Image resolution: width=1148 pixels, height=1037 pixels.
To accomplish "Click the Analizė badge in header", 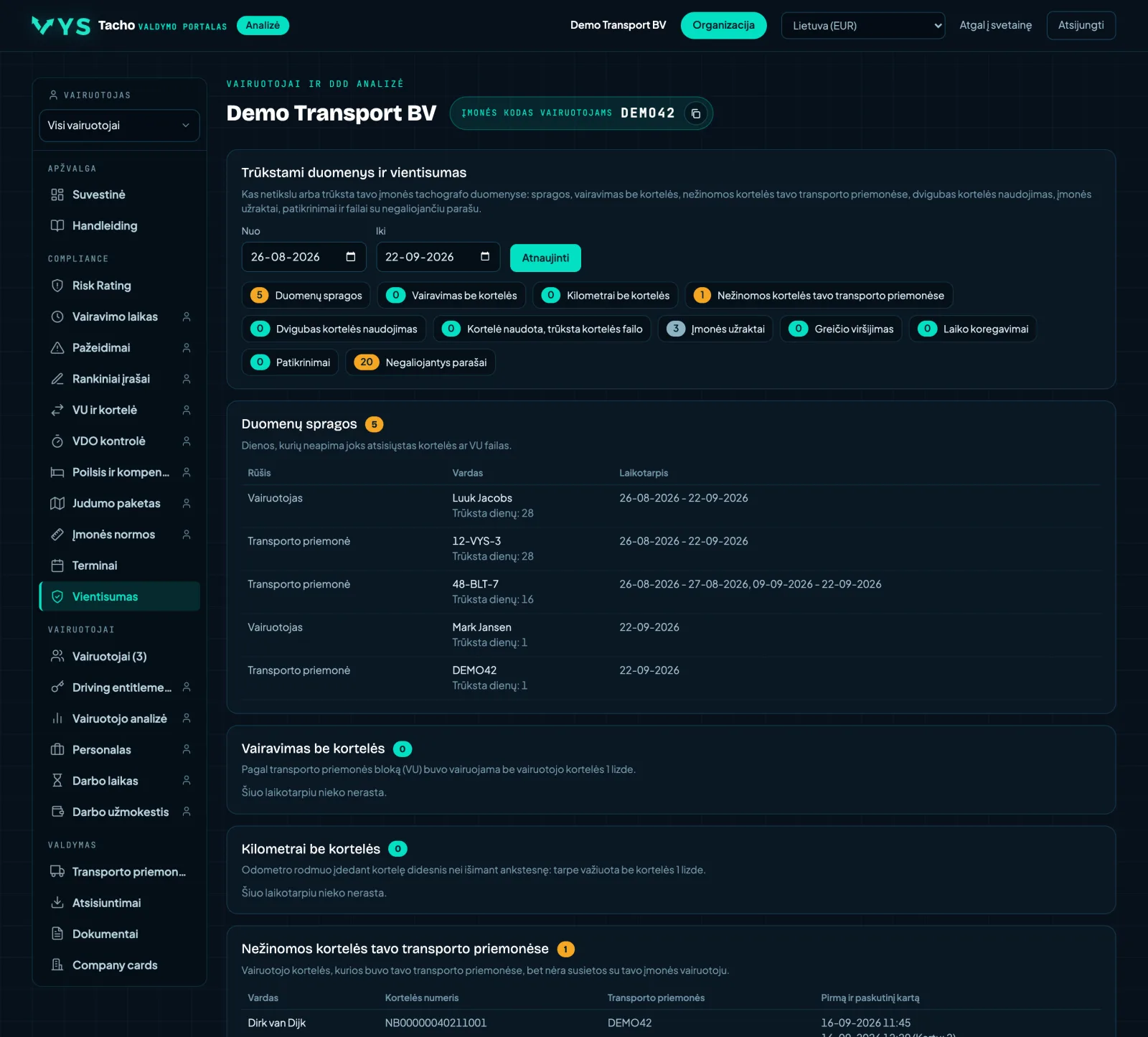I will pyautogui.click(x=263, y=25).
